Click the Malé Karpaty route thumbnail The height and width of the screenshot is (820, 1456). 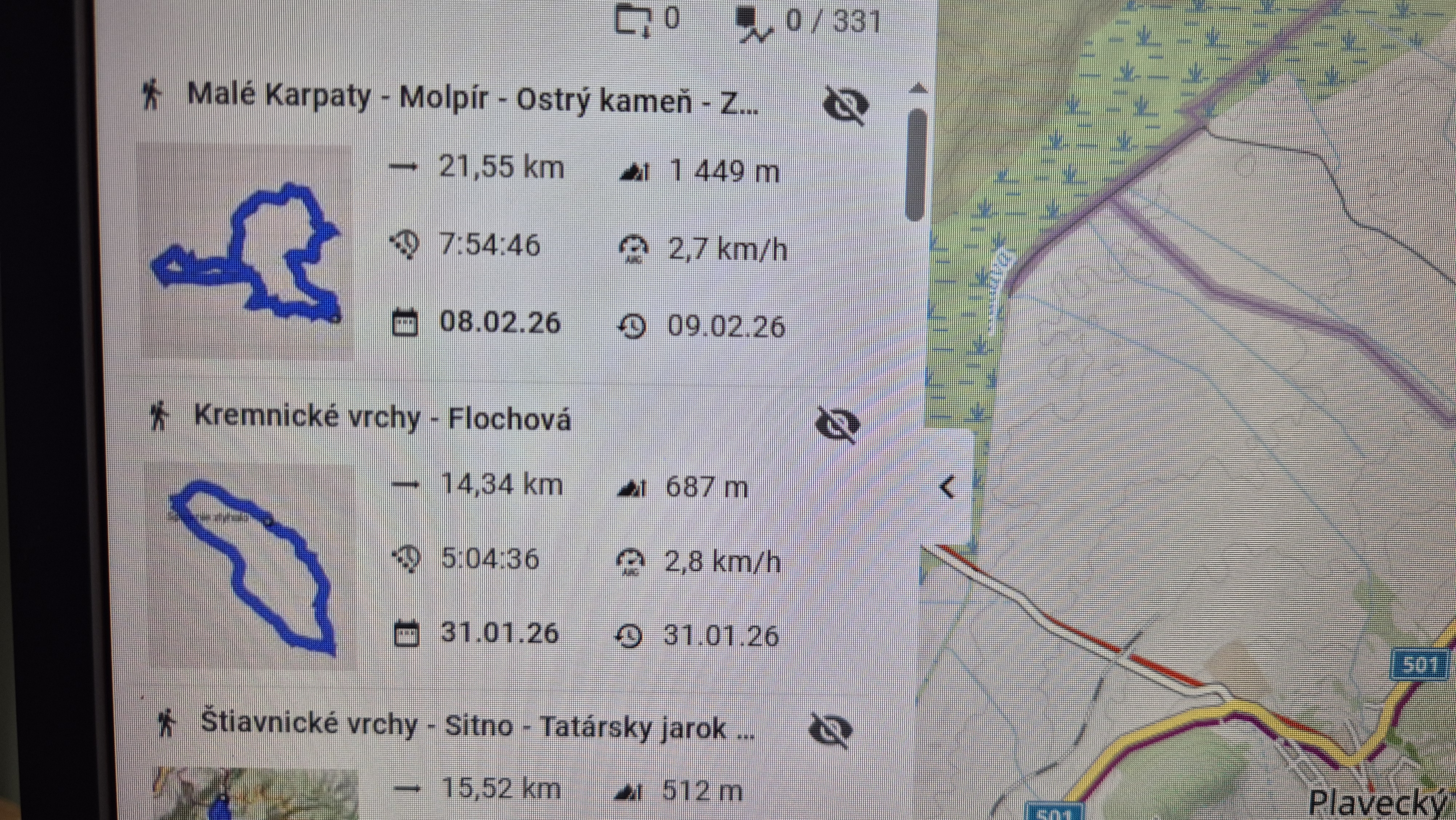click(x=246, y=252)
